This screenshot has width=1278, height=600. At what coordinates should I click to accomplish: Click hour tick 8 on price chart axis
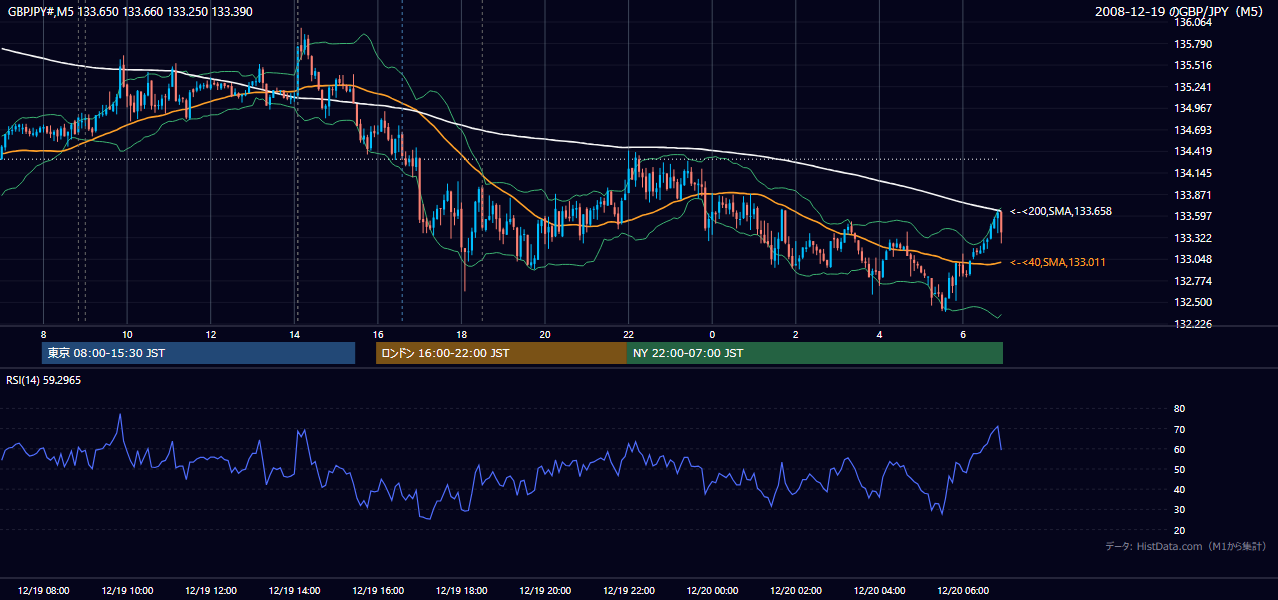43,334
